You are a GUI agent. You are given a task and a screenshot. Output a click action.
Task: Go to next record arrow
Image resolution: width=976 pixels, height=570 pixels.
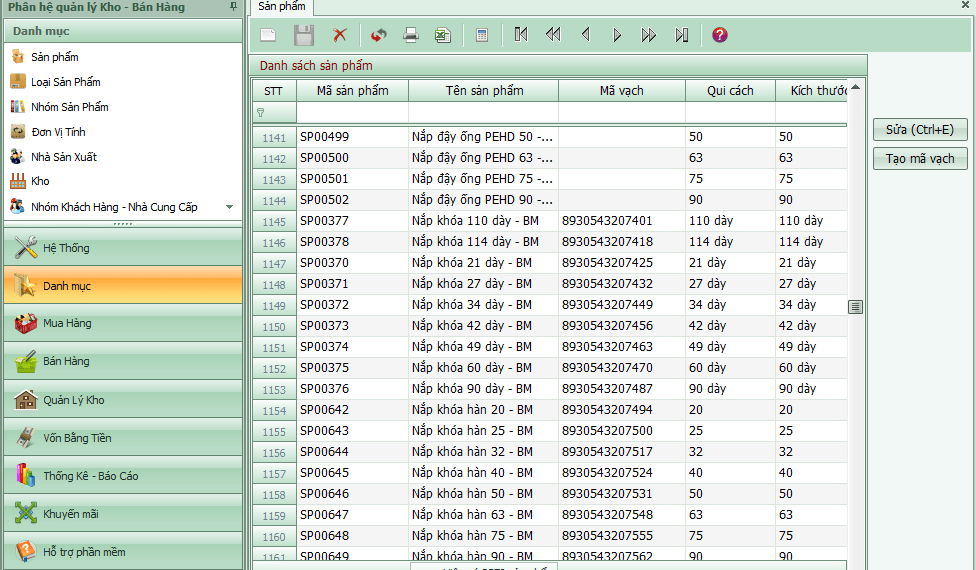pos(617,35)
